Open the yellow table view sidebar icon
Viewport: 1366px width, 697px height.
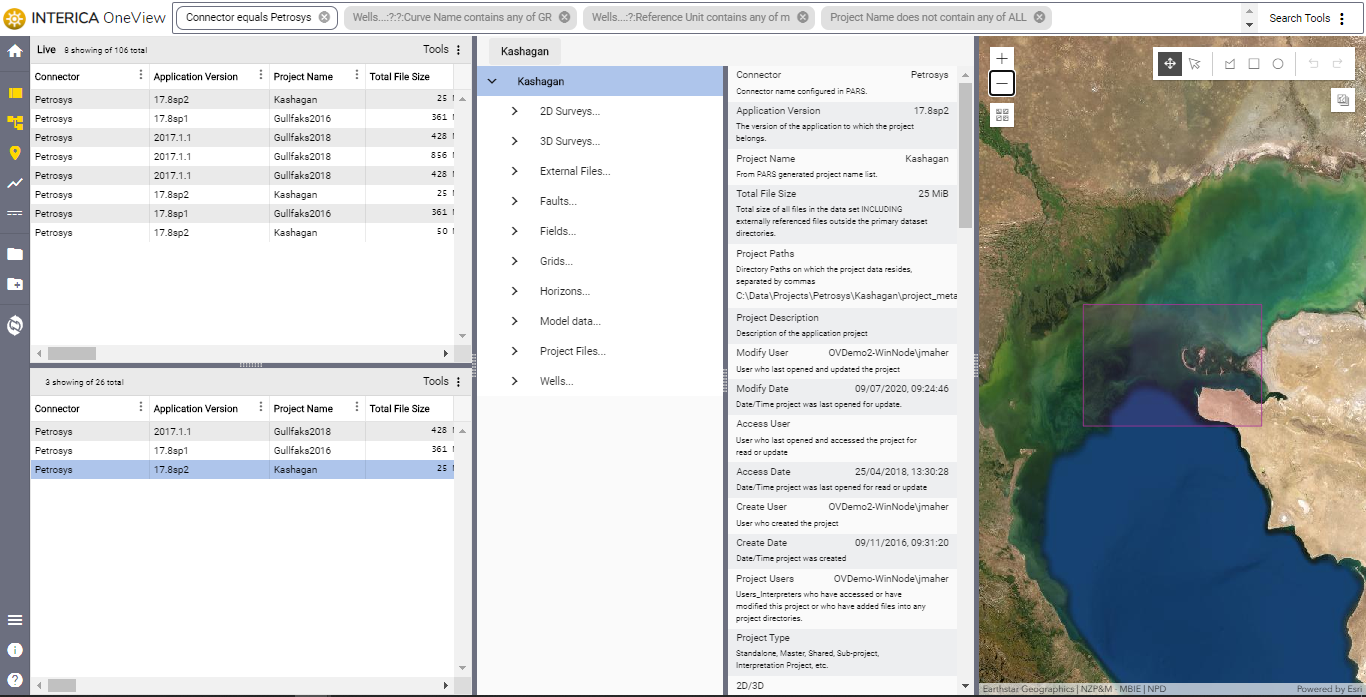15,93
